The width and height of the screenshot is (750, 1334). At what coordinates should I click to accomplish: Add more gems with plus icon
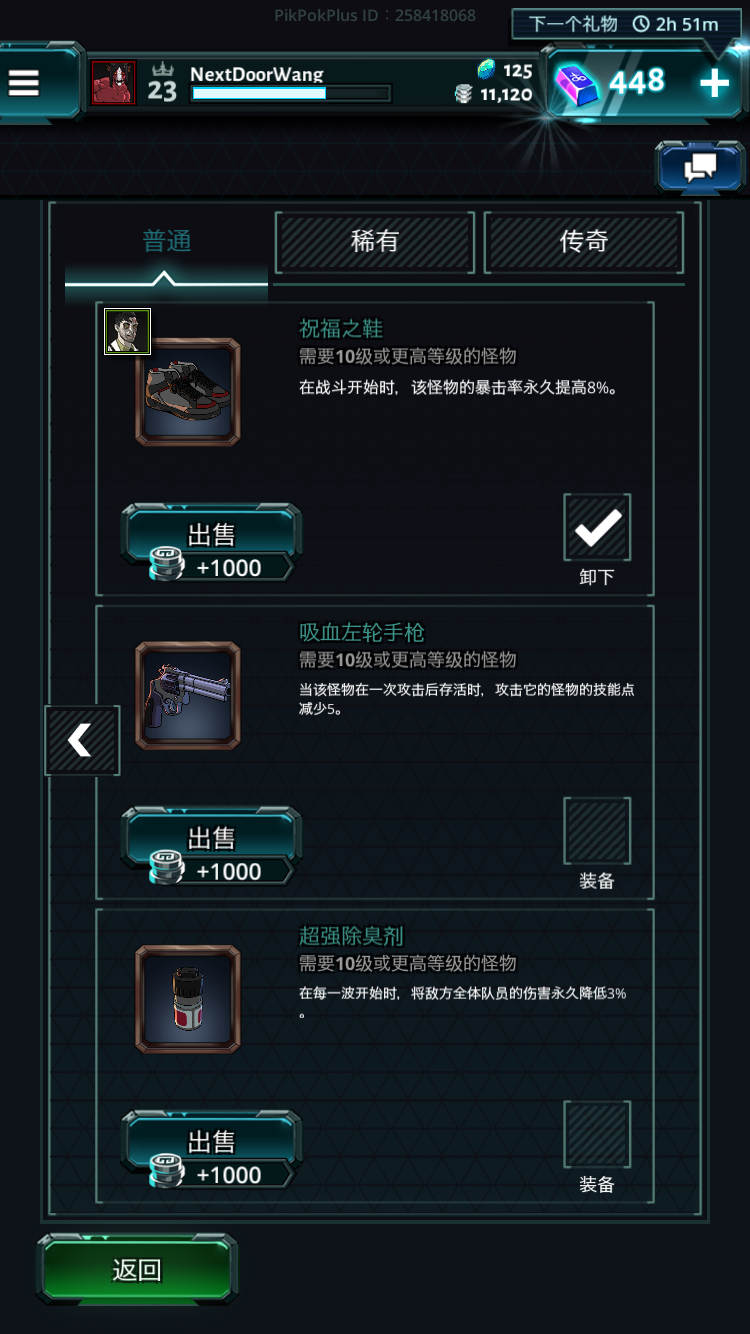pos(714,83)
